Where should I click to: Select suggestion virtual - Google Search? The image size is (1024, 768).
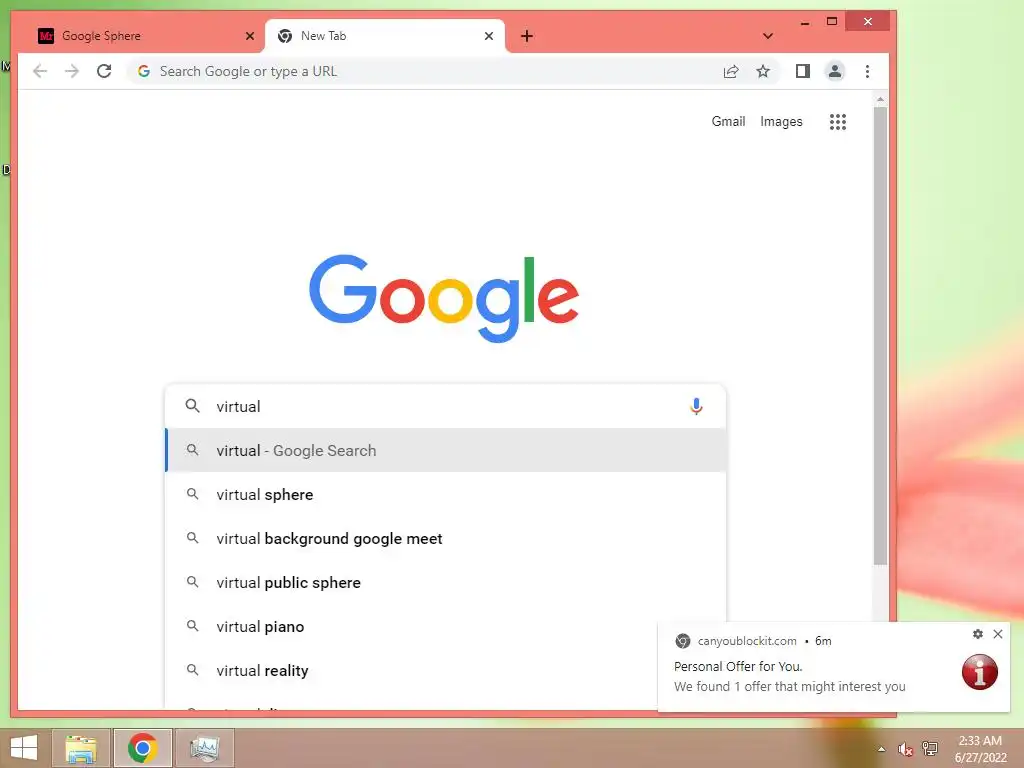point(445,450)
